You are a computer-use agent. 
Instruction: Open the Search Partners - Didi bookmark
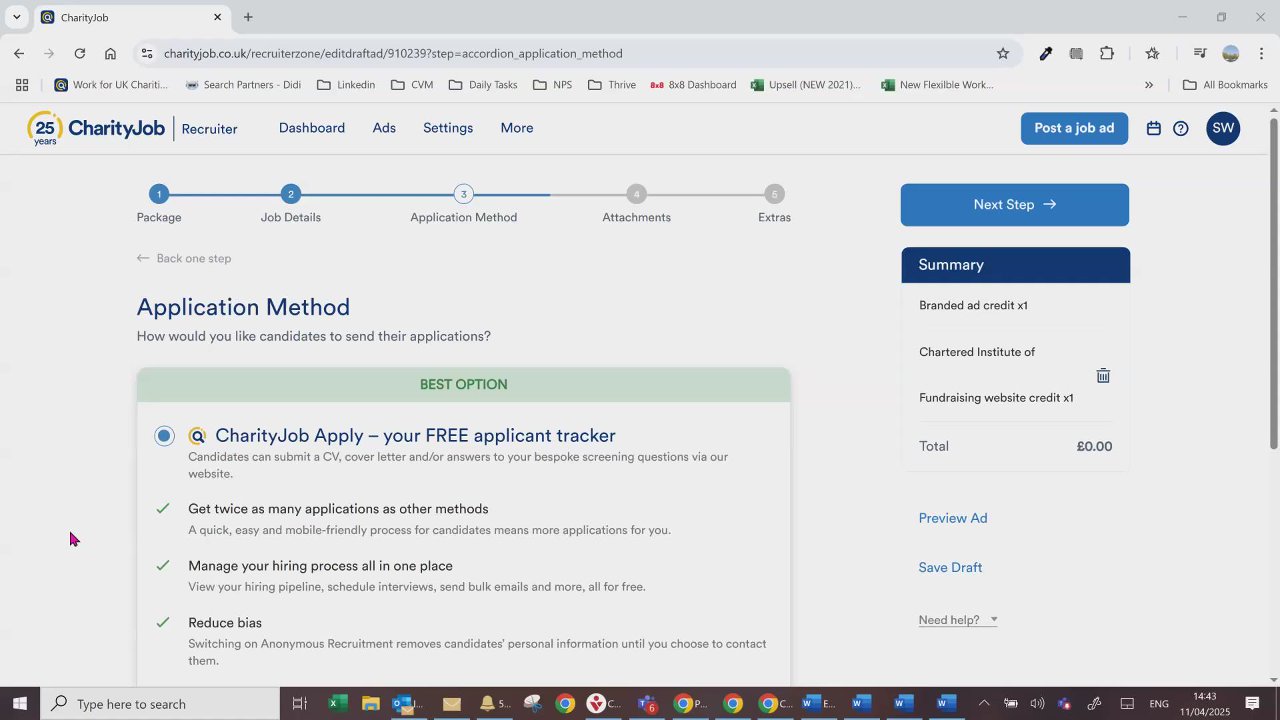243,85
